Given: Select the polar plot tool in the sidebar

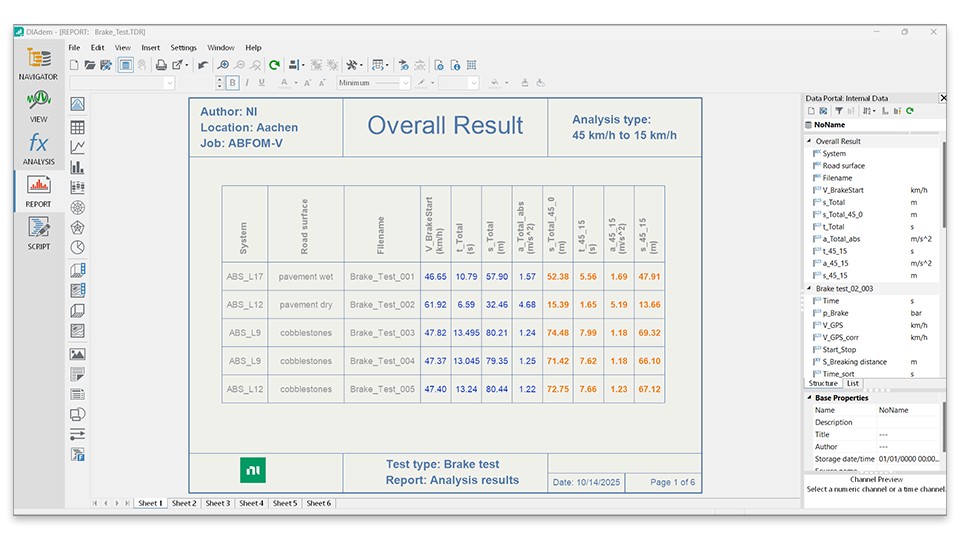Looking at the screenshot, I should 78,207.
